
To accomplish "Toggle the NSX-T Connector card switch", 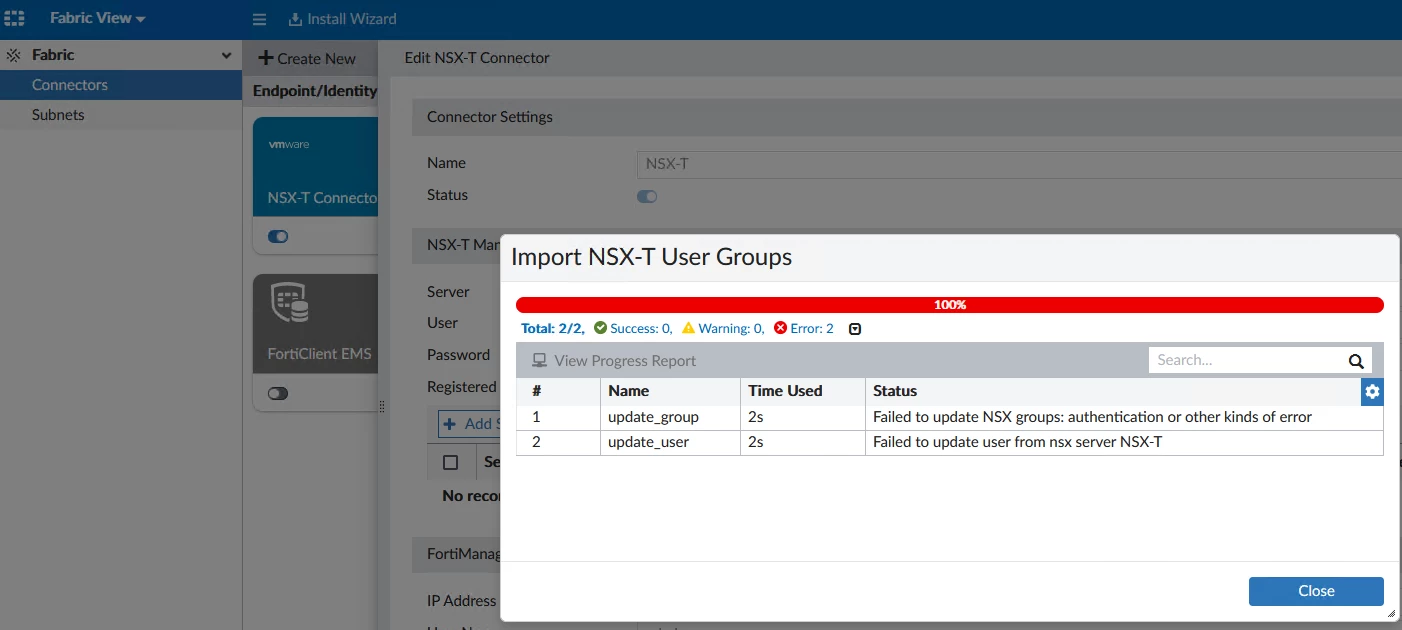I will pos(278,237).
